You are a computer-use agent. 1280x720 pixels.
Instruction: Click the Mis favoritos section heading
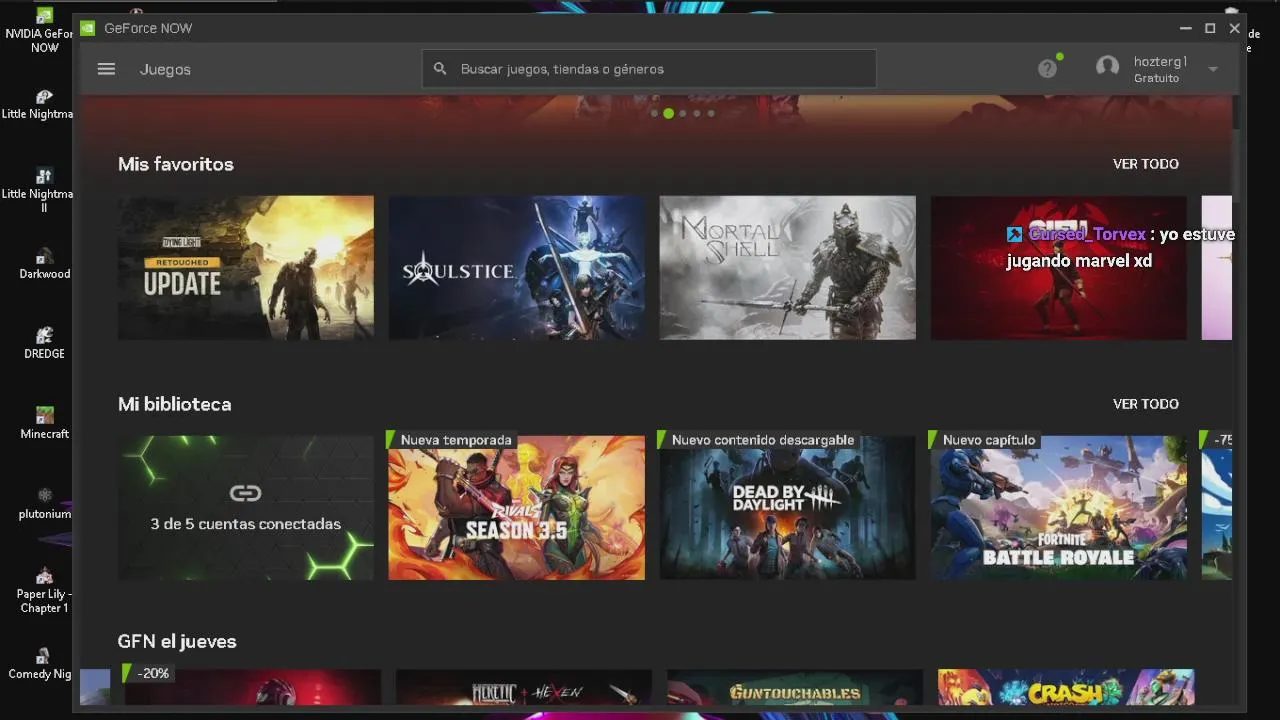pyautogui.click(x=176, y=164)
